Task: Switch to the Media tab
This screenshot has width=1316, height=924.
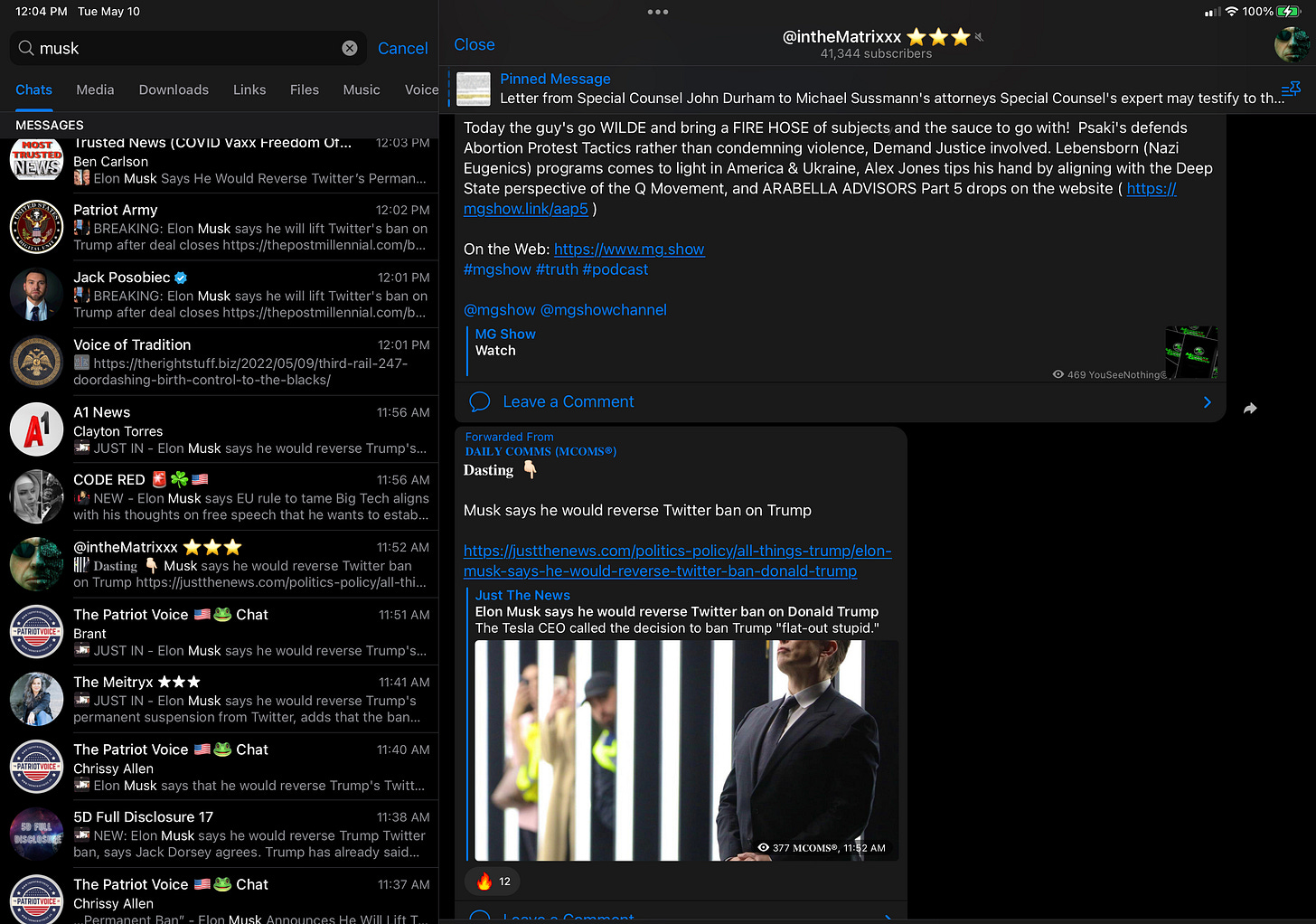Action: coord(95,90)
